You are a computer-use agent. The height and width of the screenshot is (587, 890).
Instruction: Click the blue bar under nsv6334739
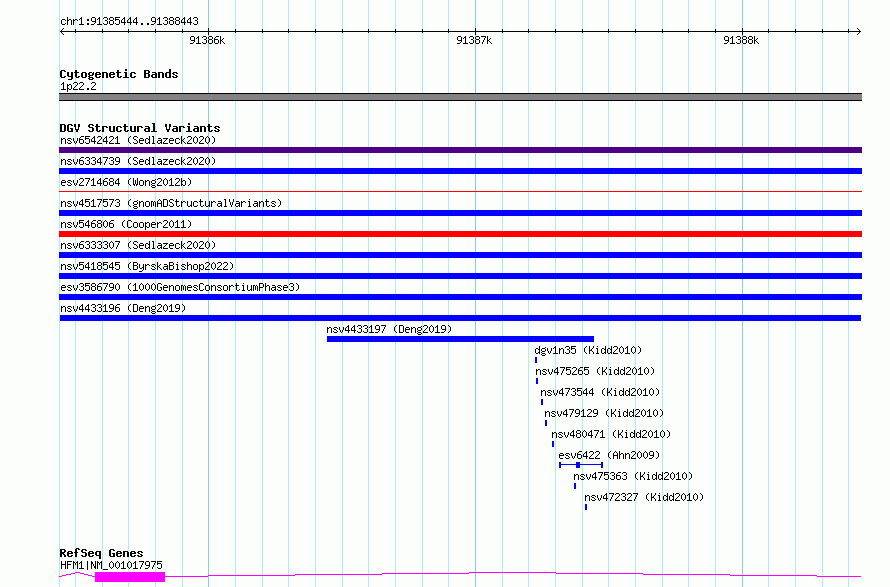tap(460, 171)
